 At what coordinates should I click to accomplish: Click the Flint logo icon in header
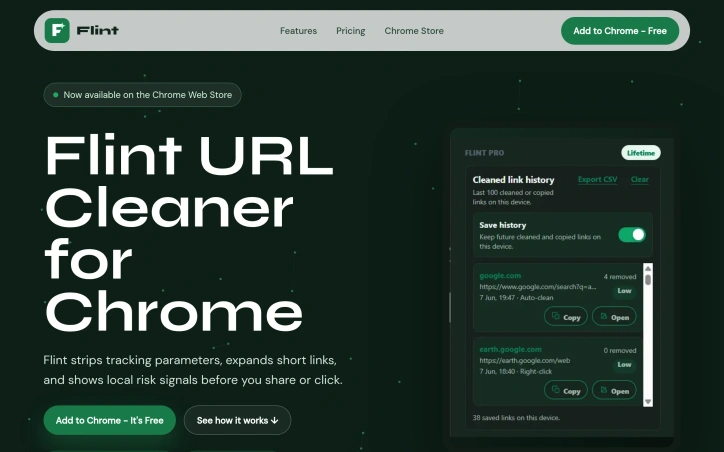[x=57, y=30]
